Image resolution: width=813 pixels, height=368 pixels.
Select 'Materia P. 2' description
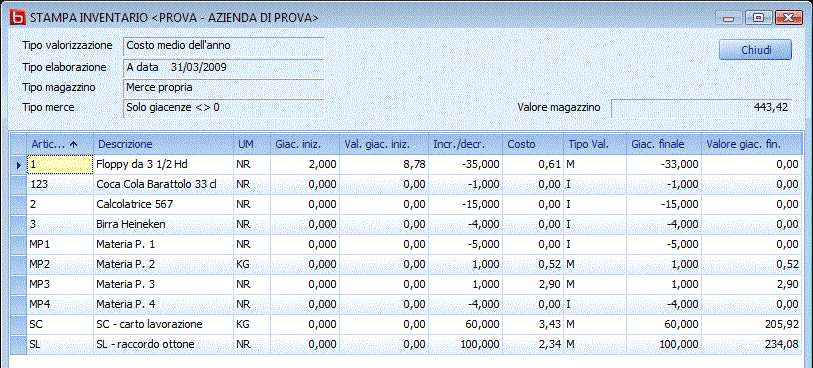(x=163, y=264)
